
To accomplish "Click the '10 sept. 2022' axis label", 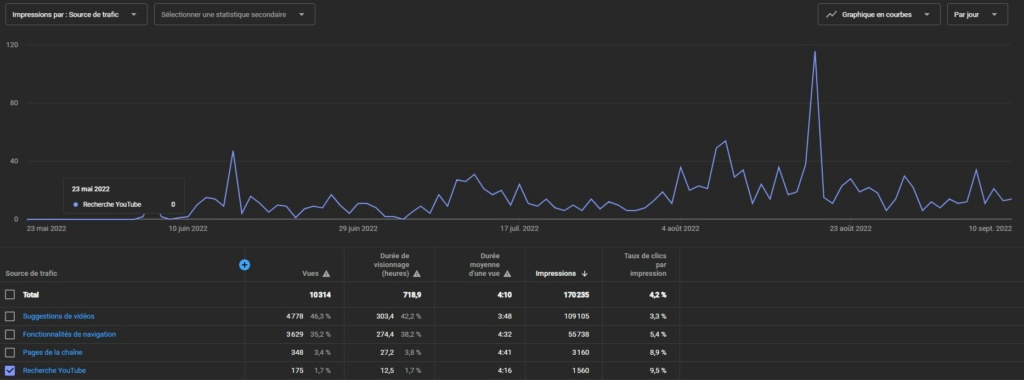I will (991, 229).
